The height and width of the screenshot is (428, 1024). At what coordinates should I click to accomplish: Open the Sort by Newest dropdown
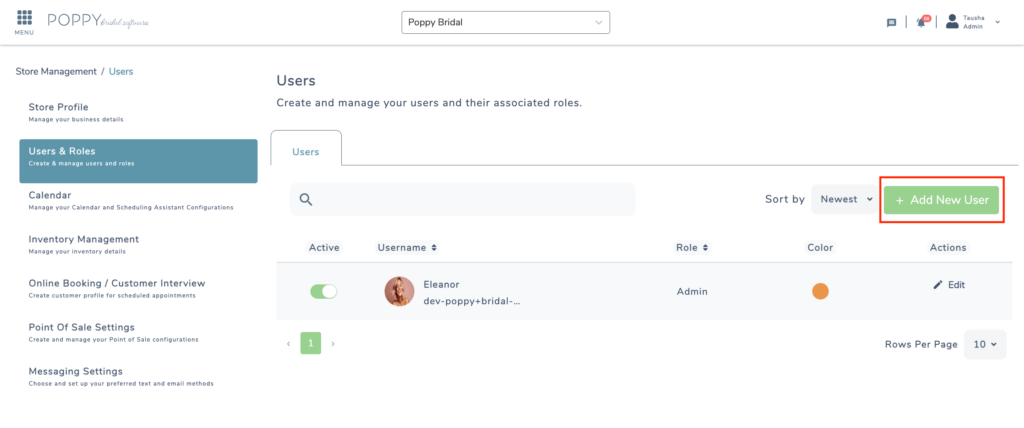click(x=844, y=199)
